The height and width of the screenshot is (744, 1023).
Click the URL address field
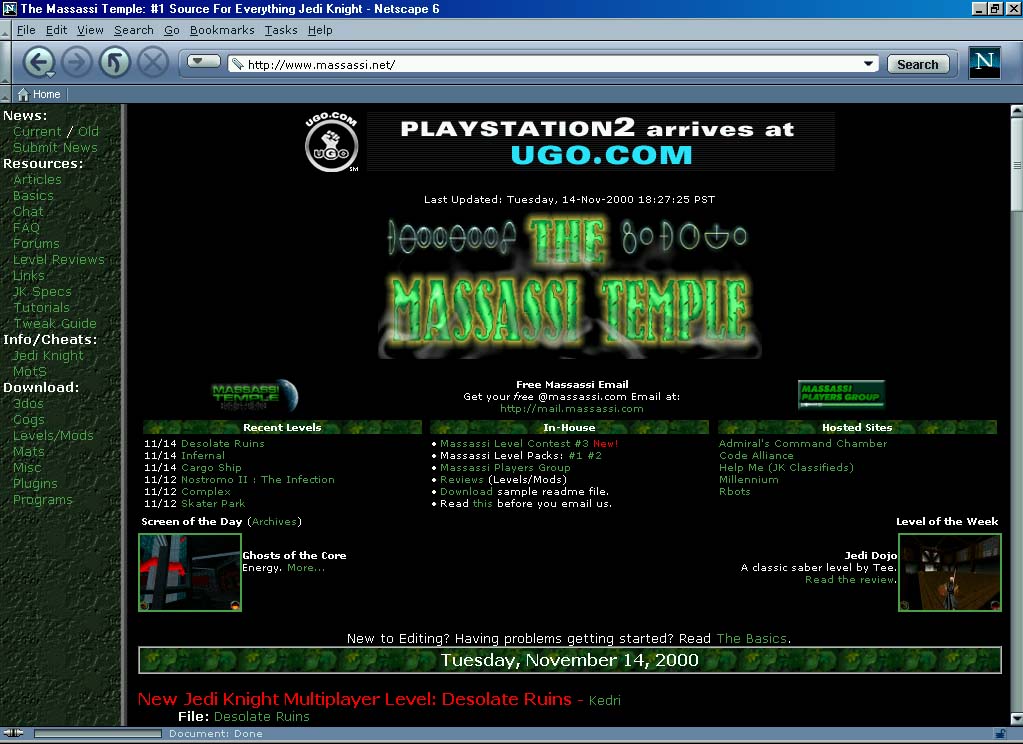click(553, 64)
